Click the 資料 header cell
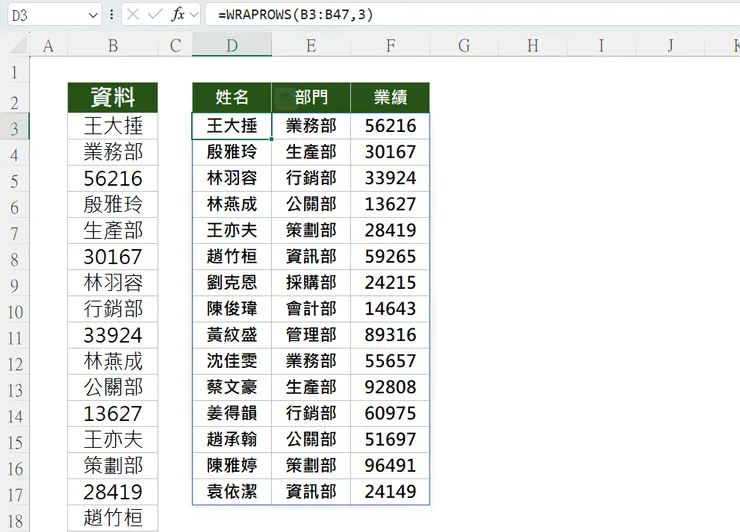Screen dimensions: 740x532 click(113, 98)
